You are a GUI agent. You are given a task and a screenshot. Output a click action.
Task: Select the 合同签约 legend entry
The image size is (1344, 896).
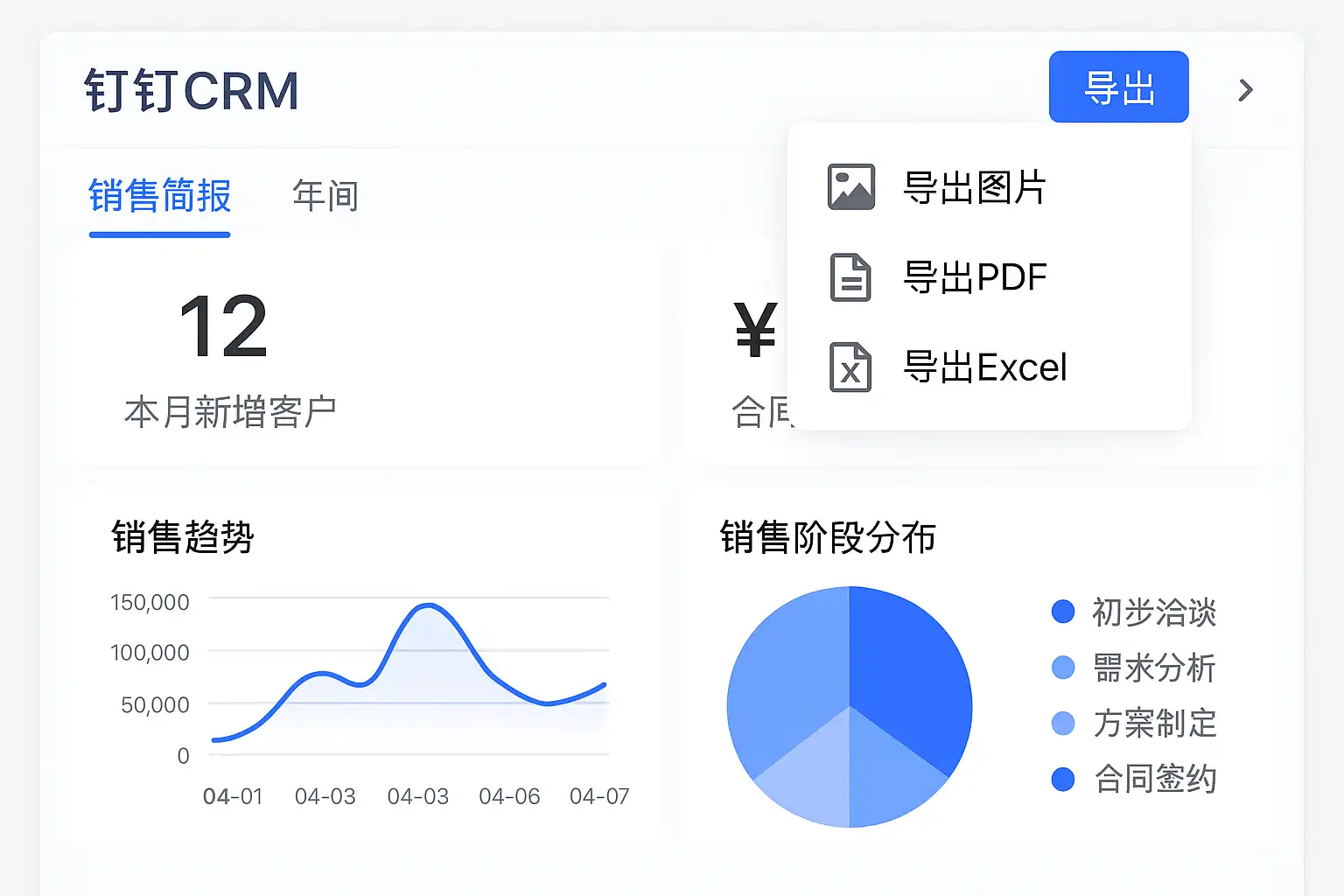coord(1134,779)
